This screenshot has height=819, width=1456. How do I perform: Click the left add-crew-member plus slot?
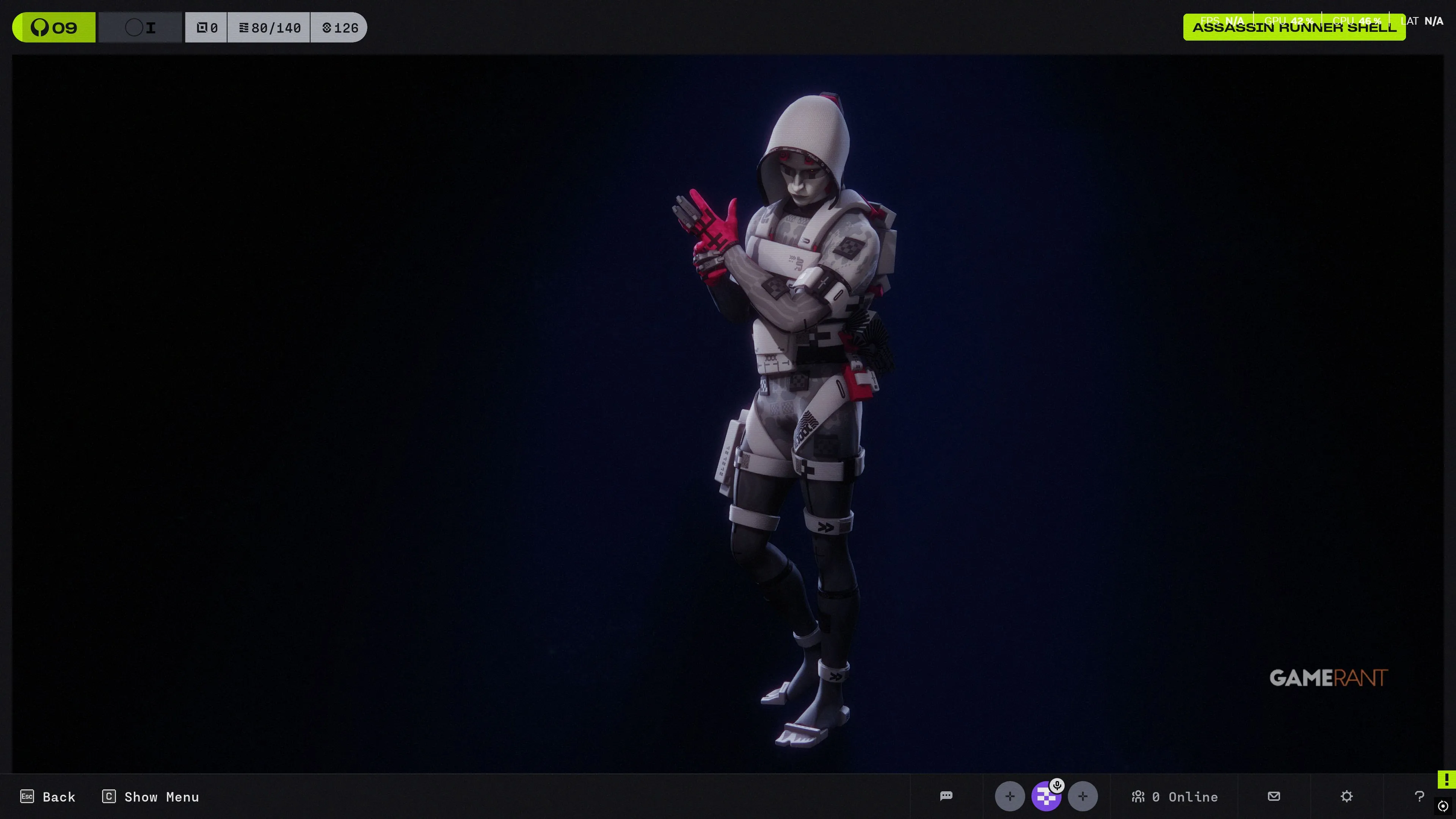[x=1009, y=796]
